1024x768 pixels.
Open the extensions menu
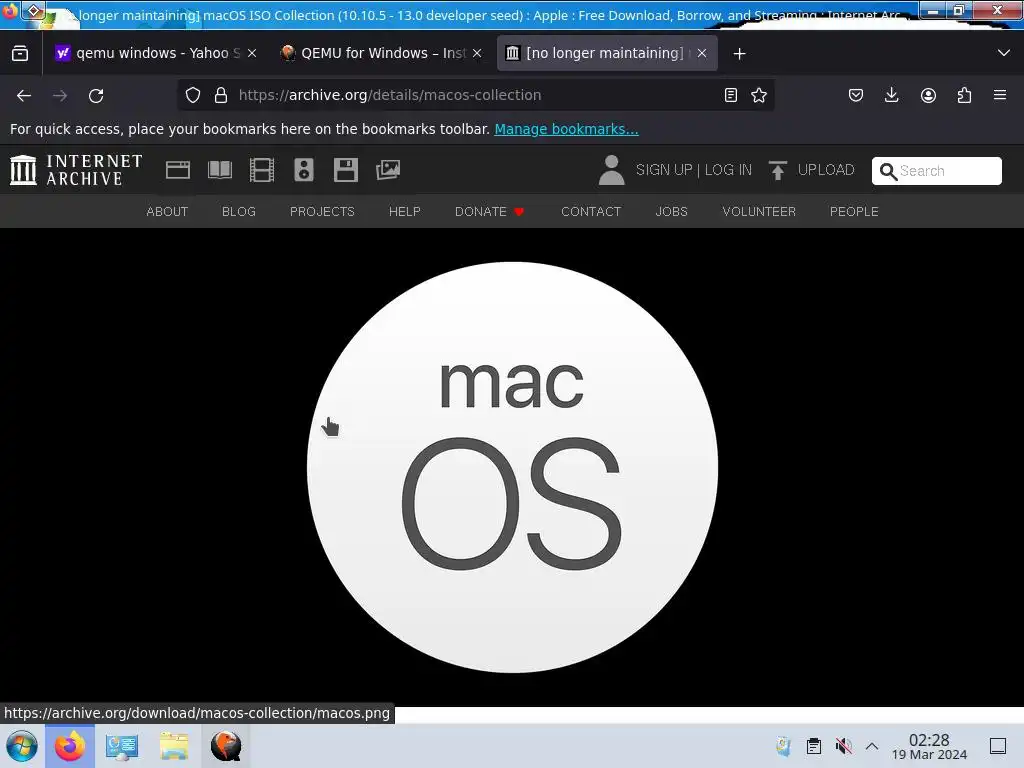pyautogui.click(x=964, y=95)
